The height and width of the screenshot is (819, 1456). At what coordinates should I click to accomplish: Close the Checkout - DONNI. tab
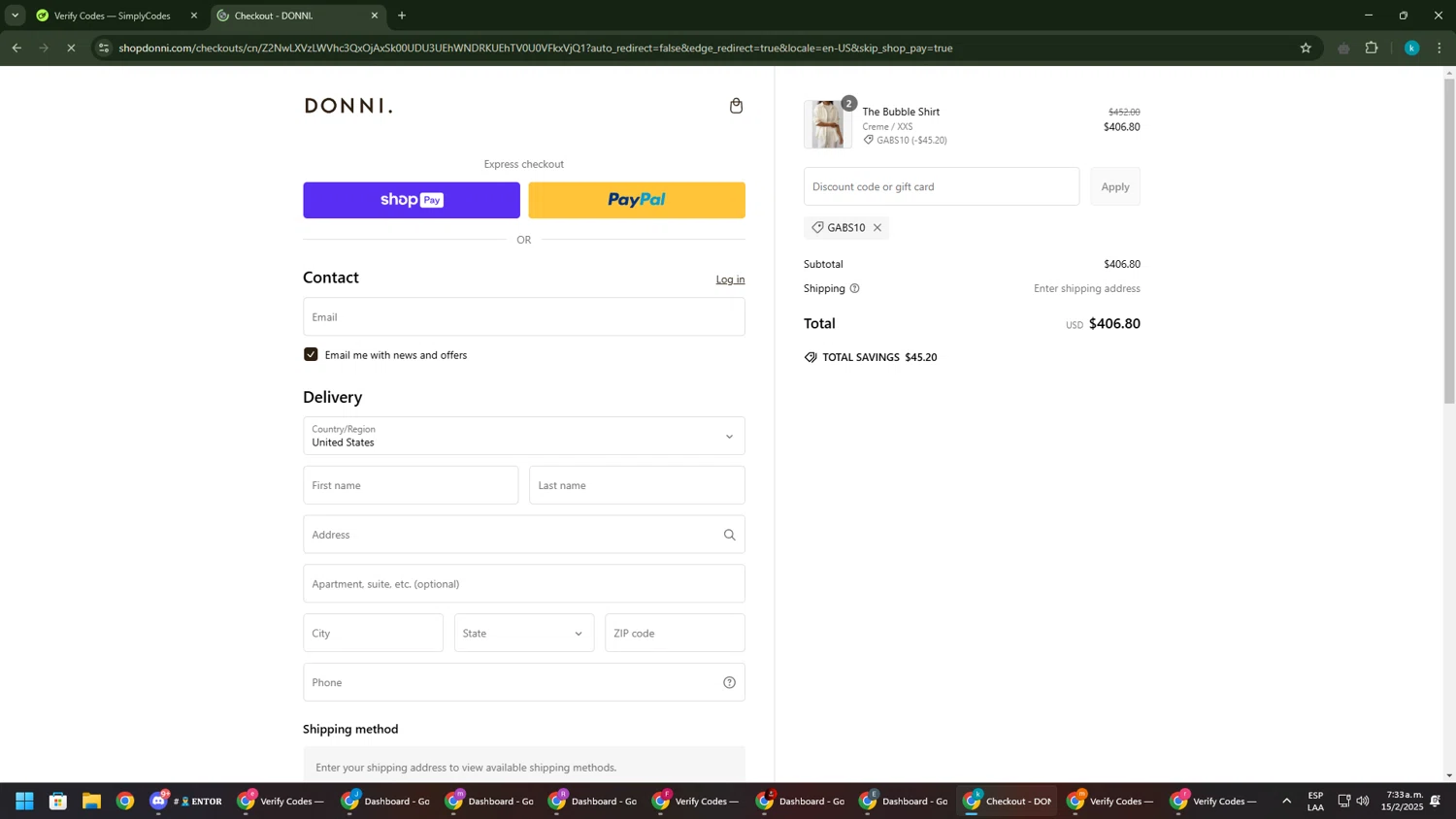(375, 16)
